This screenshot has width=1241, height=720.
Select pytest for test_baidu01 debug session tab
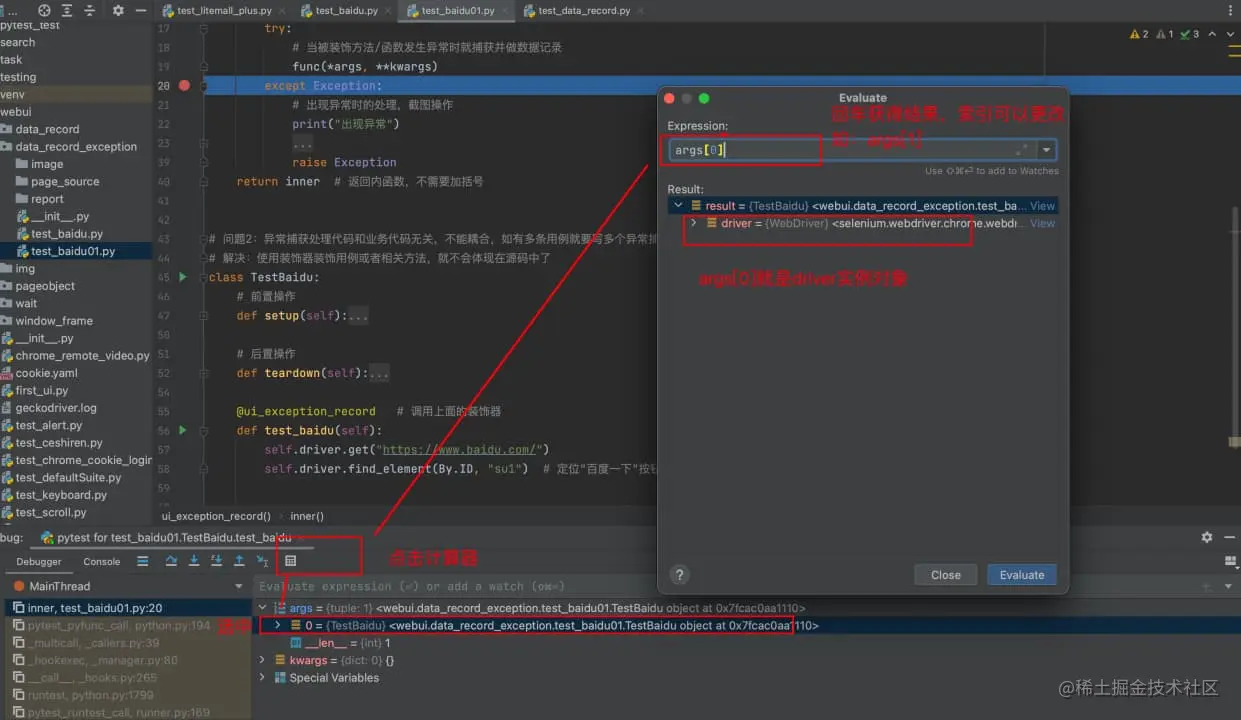pyautogui.click(x=173, y=537)
